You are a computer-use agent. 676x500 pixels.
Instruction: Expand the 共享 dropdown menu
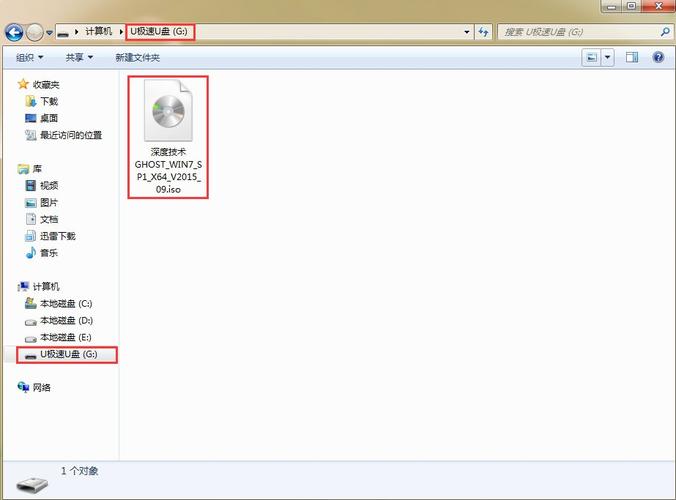(80, 58)
